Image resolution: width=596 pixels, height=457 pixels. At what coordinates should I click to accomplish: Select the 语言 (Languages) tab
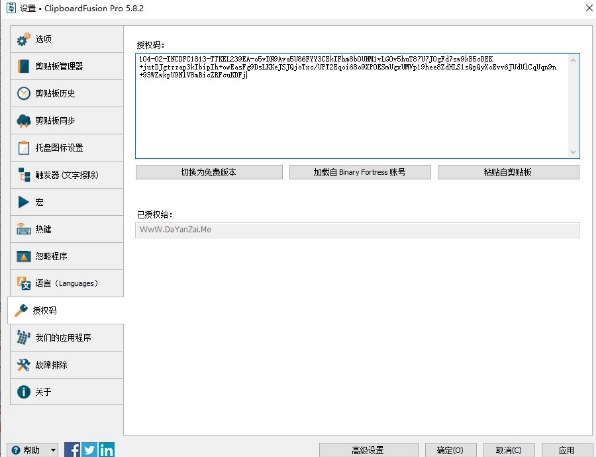click(x=67, y=283)
